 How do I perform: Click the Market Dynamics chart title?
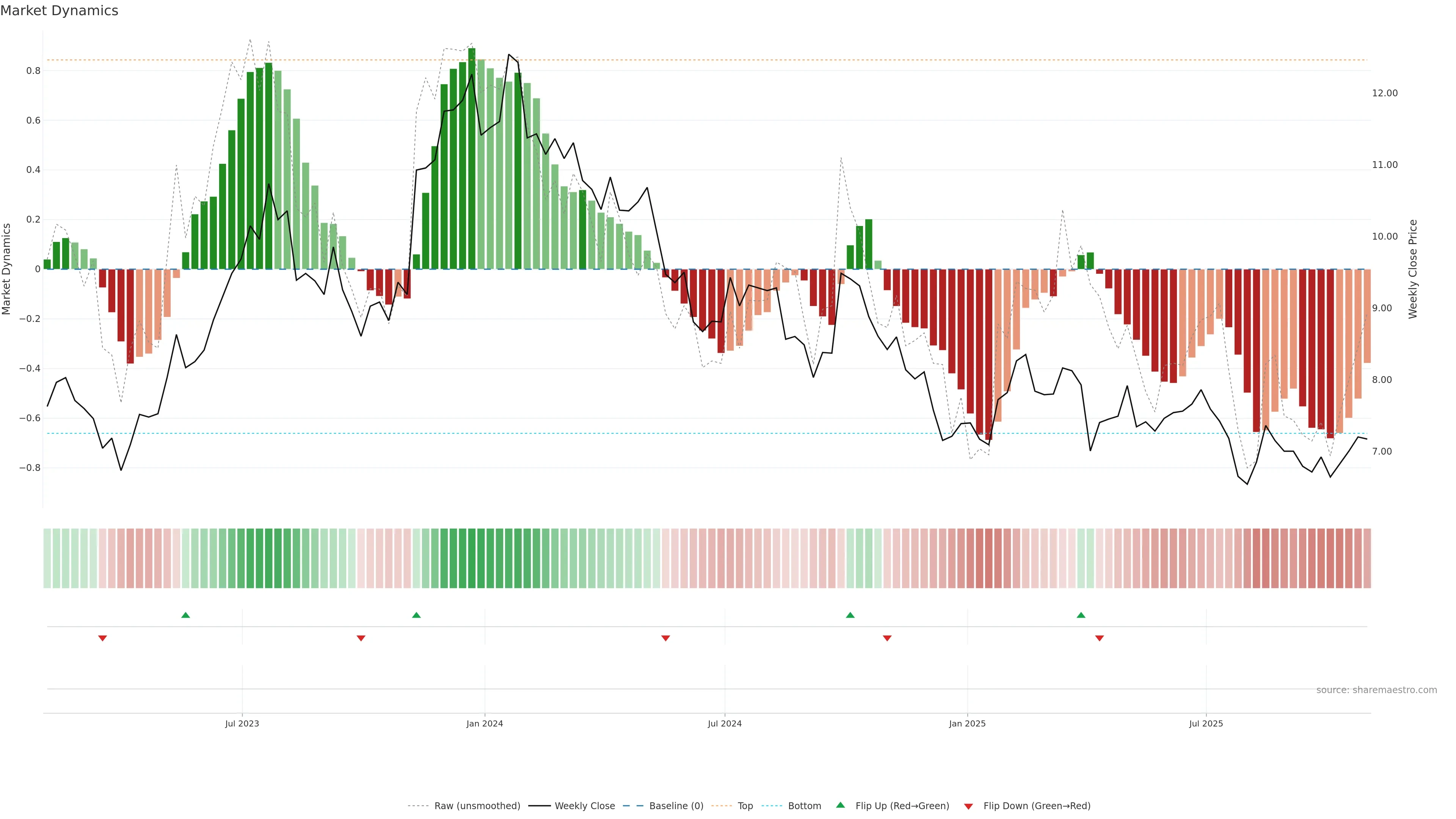click(60, 11)
